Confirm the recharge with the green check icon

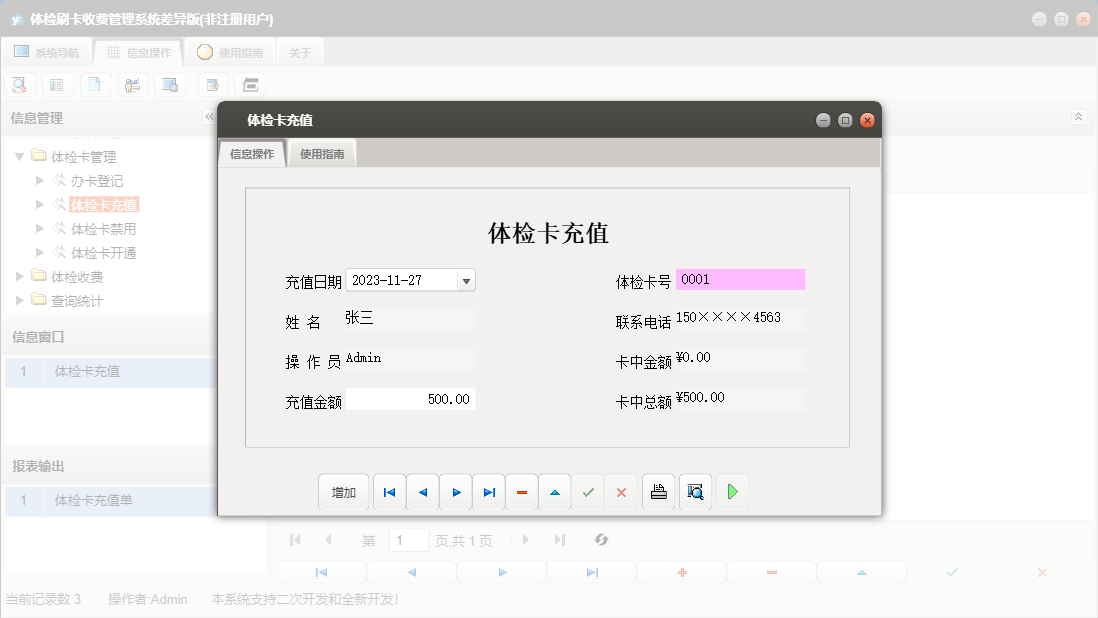(588, 491)
